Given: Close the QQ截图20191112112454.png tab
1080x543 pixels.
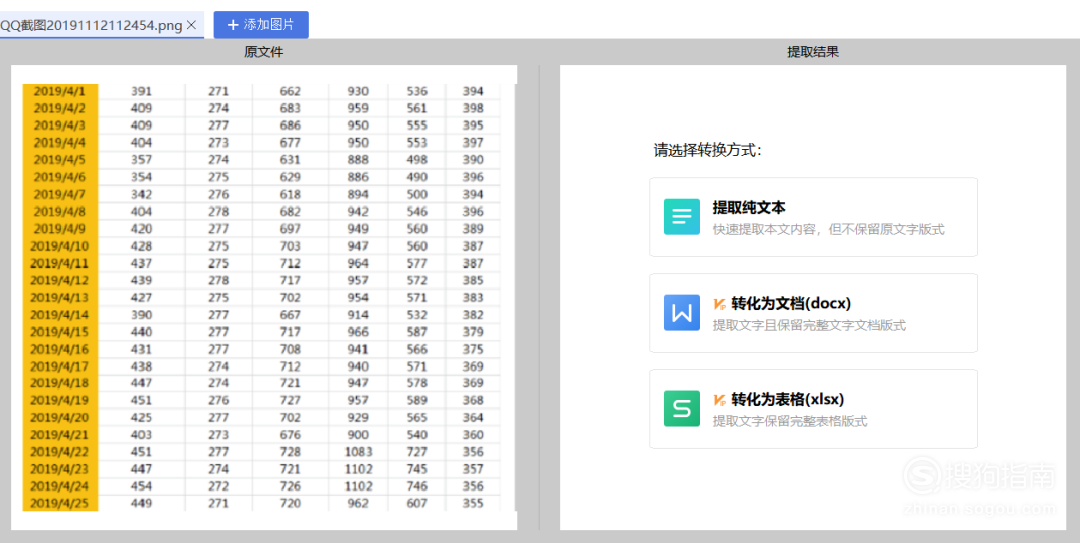Looking at the screenshot, I should [191, 25].
